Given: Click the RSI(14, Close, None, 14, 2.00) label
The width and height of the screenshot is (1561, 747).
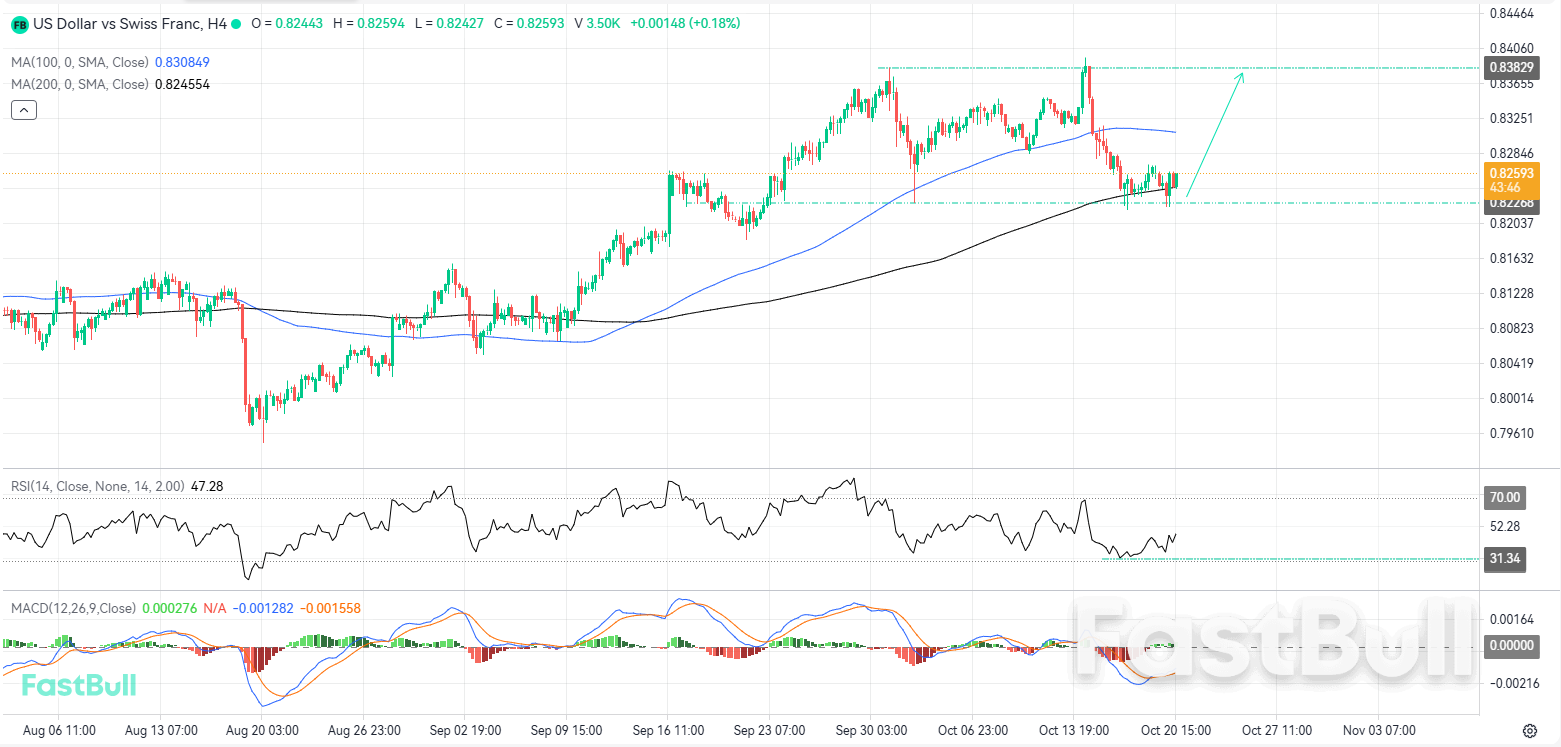Looking at the screenshot, I should tap(98, 486).
